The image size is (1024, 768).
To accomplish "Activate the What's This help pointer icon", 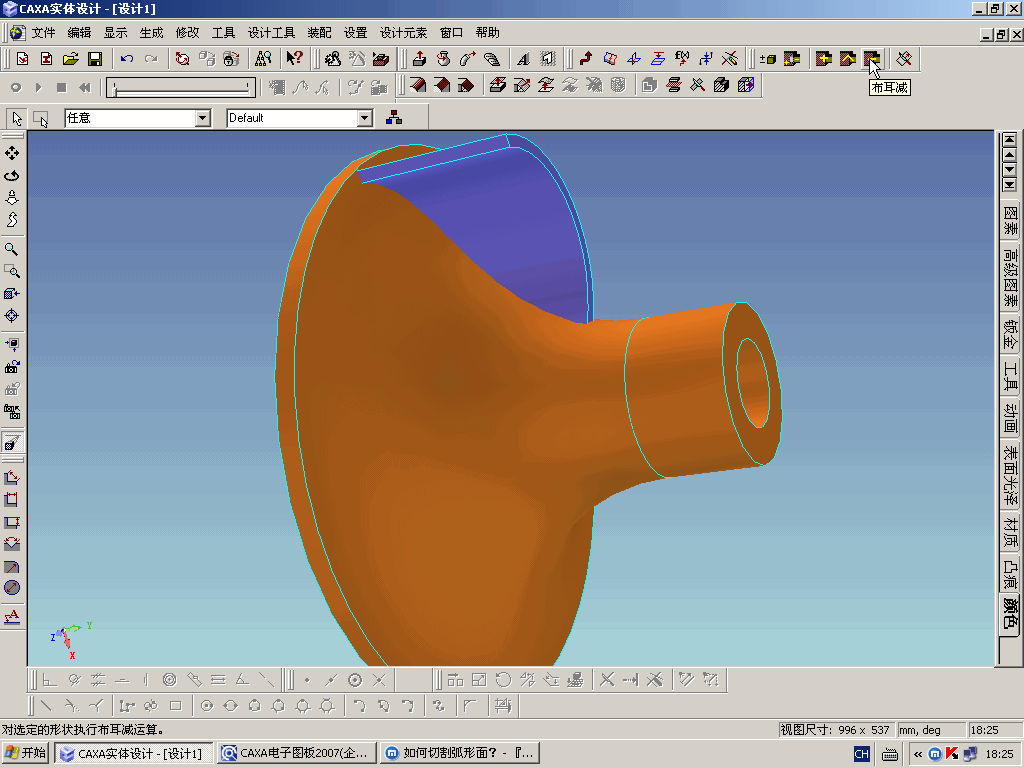I will [295, 59].
